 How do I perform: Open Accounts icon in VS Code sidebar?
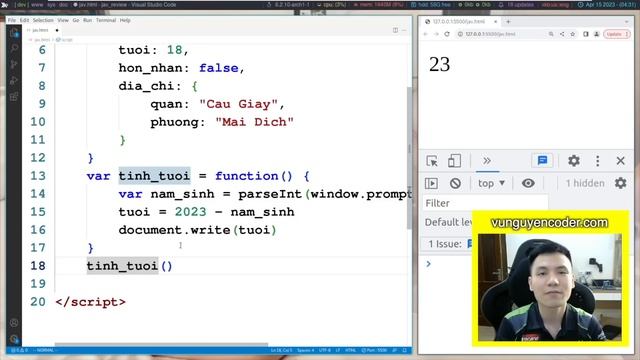coord(14,323)
